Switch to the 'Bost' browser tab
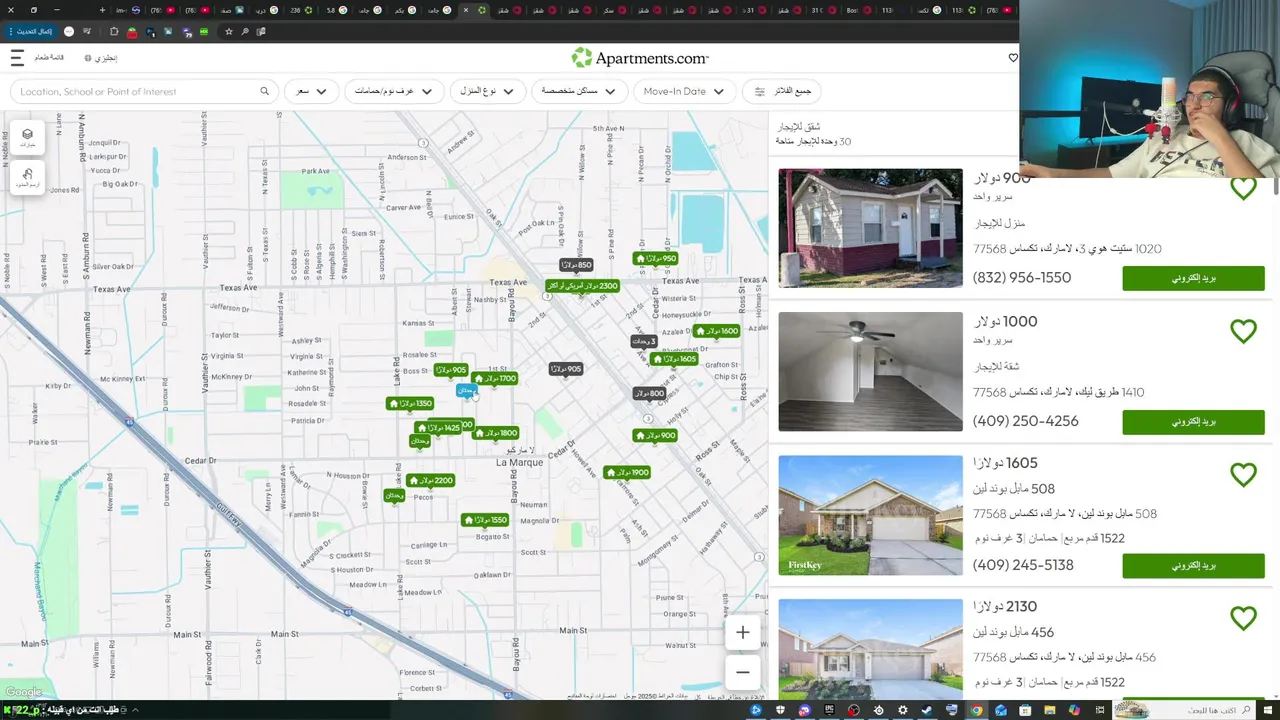This screenshot has width=1280, height=720. point(857,10)
